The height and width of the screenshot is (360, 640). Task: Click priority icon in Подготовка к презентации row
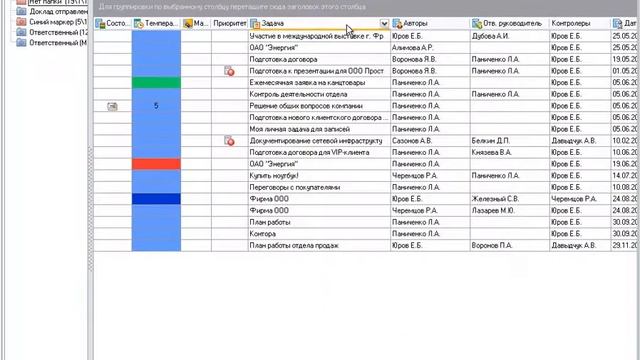(229, 71)
